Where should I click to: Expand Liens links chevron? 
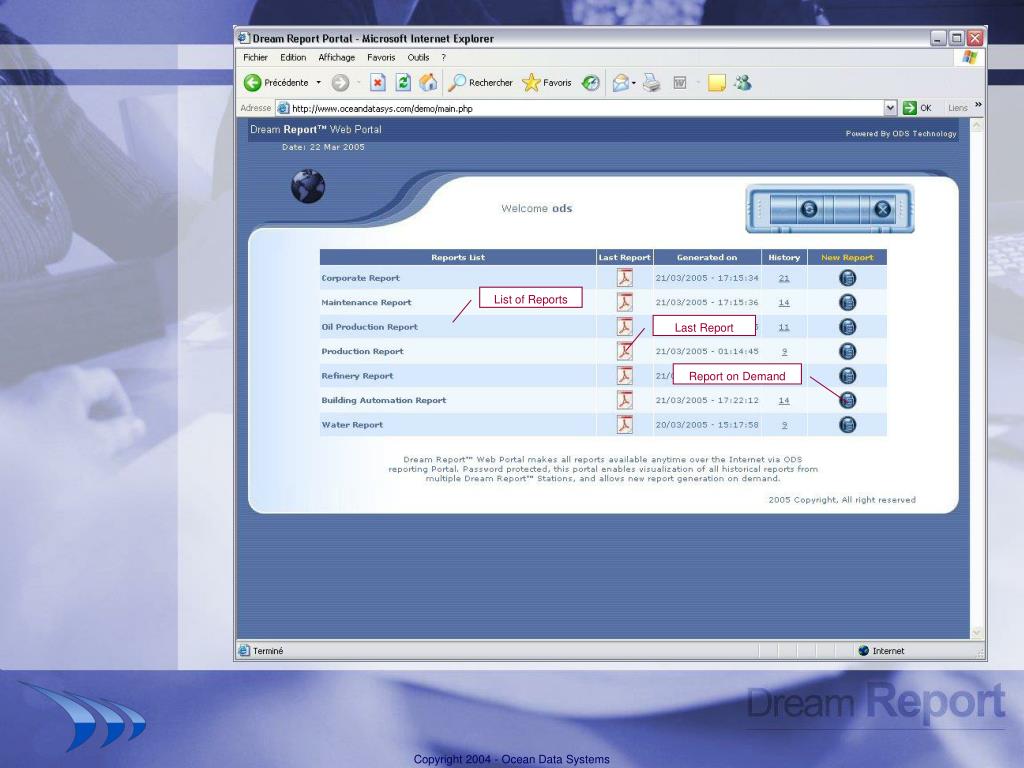click(x=978, y=105)
